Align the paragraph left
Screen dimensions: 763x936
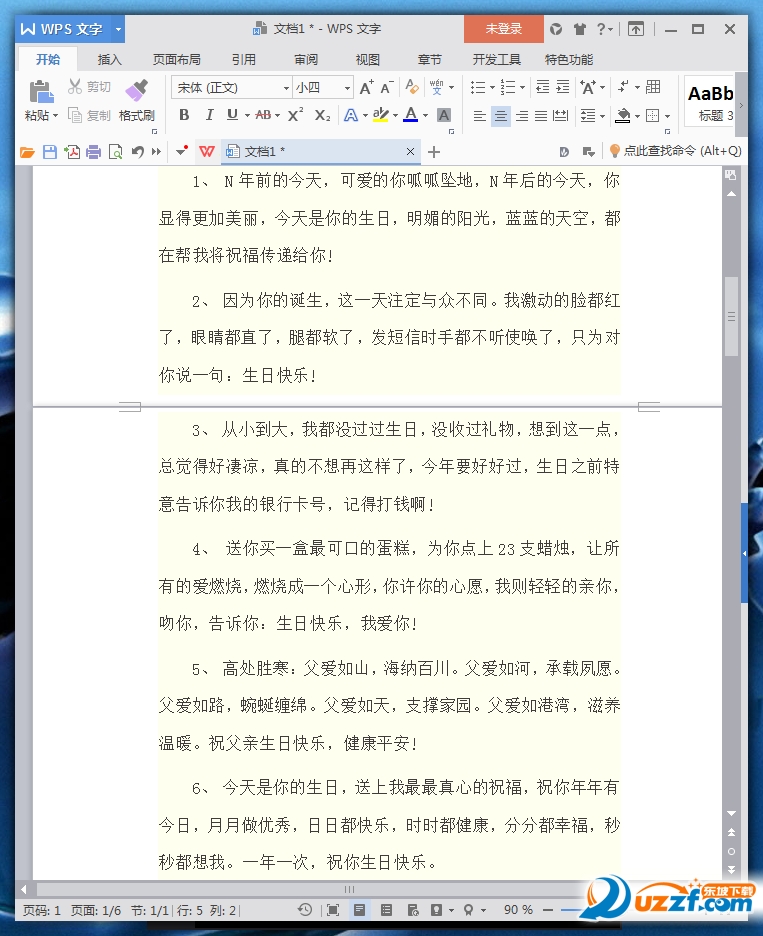[479, 115]
